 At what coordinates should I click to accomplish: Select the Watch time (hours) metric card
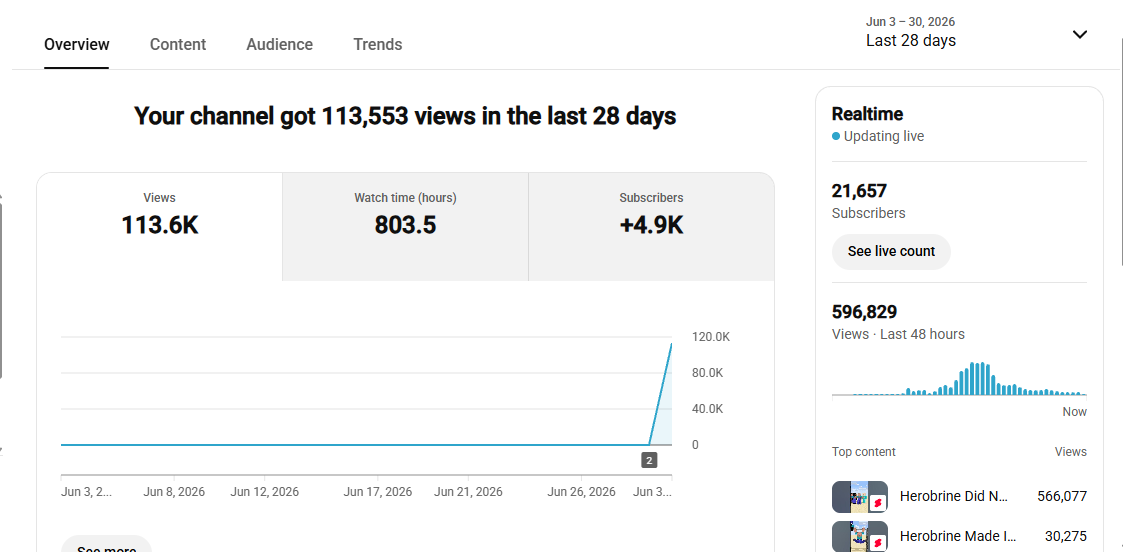coord(405,226)
